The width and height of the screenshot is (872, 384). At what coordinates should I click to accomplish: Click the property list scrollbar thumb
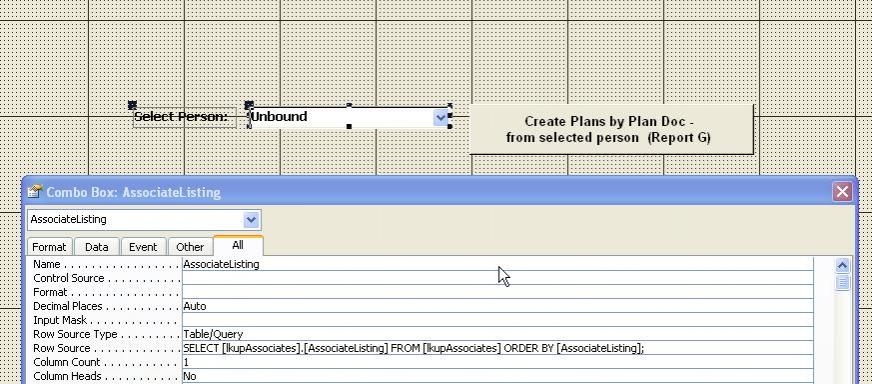coord(843,283)
